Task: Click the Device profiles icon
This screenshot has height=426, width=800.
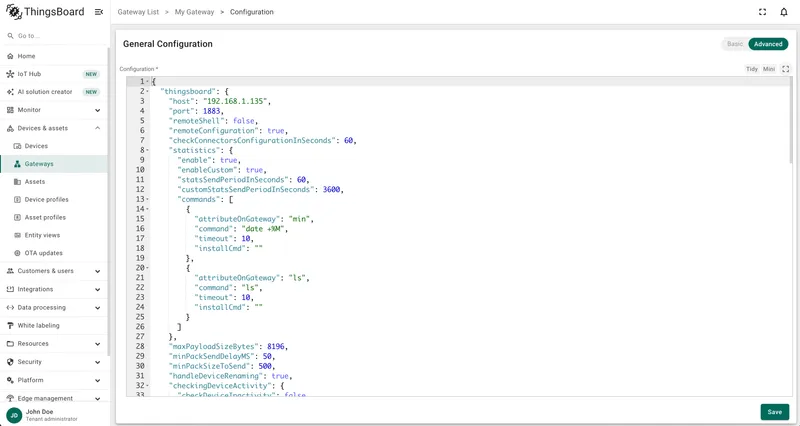Action: 17,199
